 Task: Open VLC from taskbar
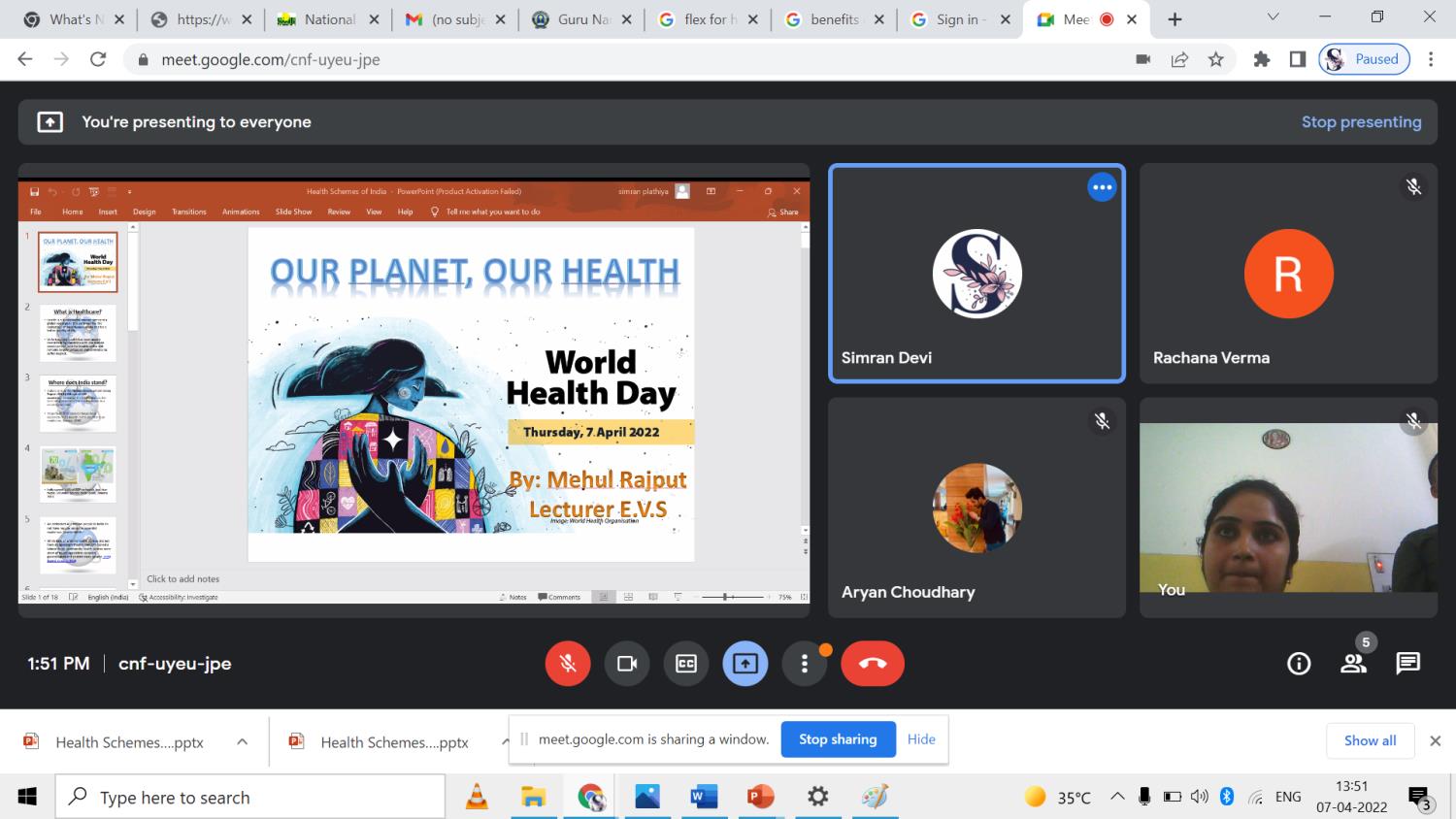pos(477,797)
